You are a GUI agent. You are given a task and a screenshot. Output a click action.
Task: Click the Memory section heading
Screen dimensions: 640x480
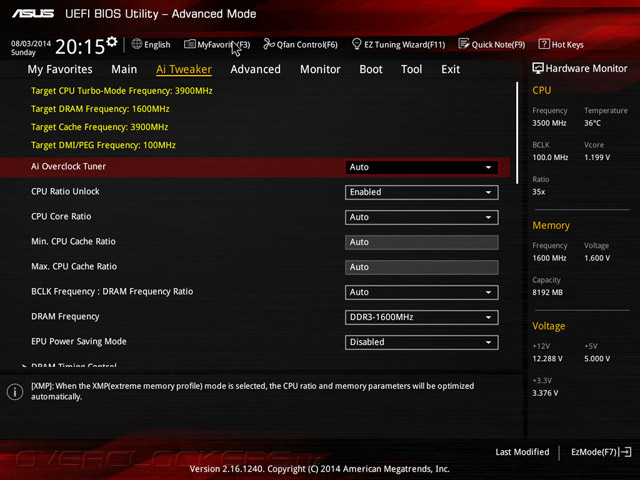click(x=551, y=225)
